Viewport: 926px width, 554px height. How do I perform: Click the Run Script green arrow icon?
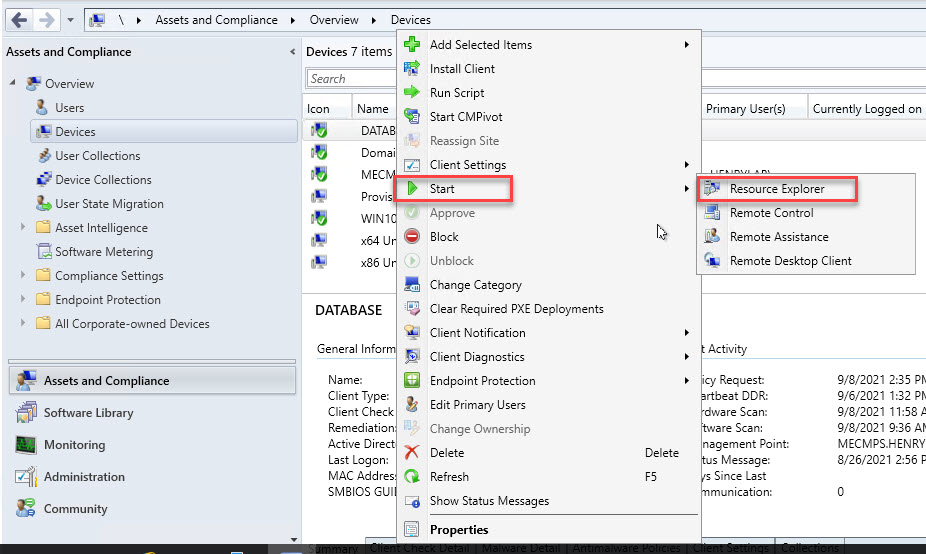(x=412, y=93)
